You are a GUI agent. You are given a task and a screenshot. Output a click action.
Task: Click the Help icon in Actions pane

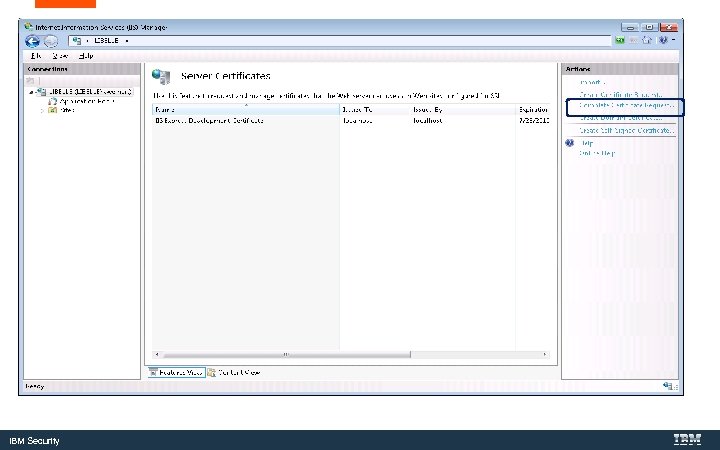[569, 143]
